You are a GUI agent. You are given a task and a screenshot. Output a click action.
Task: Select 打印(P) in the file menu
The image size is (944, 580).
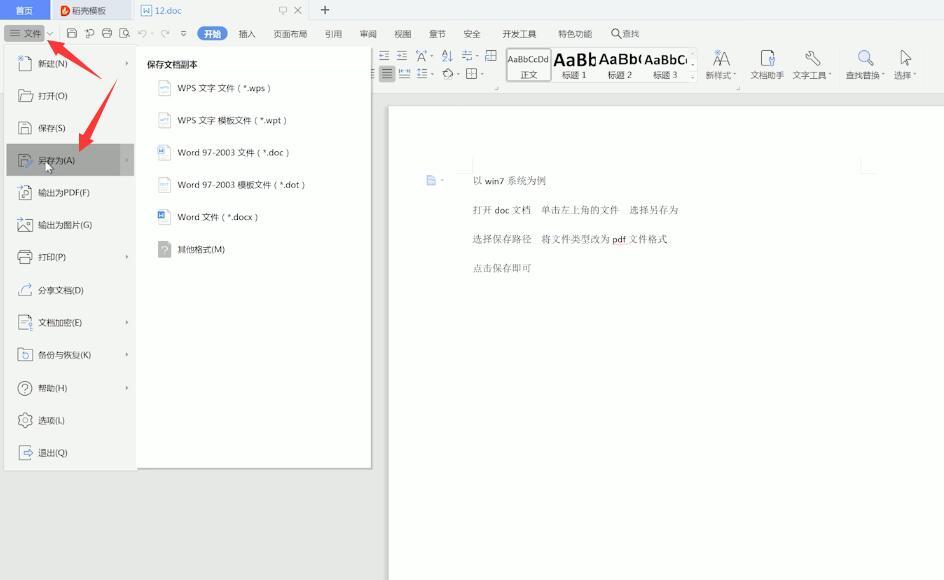(70, 257)
